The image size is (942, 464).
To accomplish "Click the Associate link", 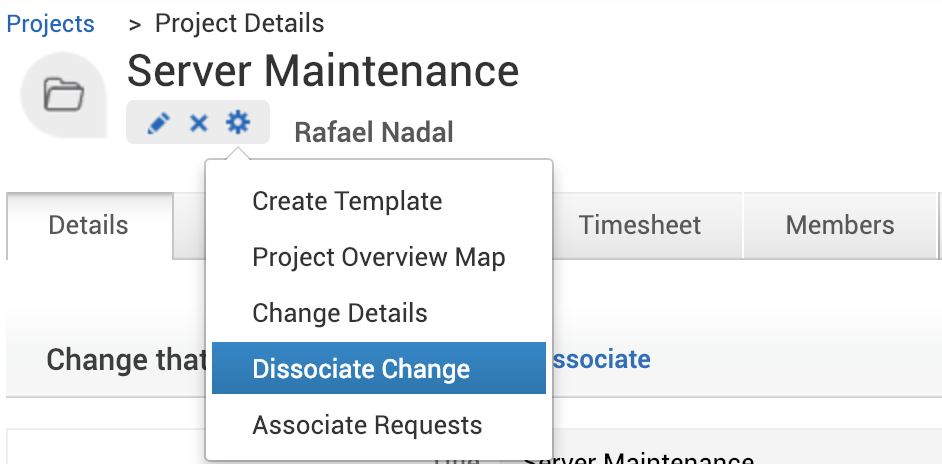I will 600,359.
